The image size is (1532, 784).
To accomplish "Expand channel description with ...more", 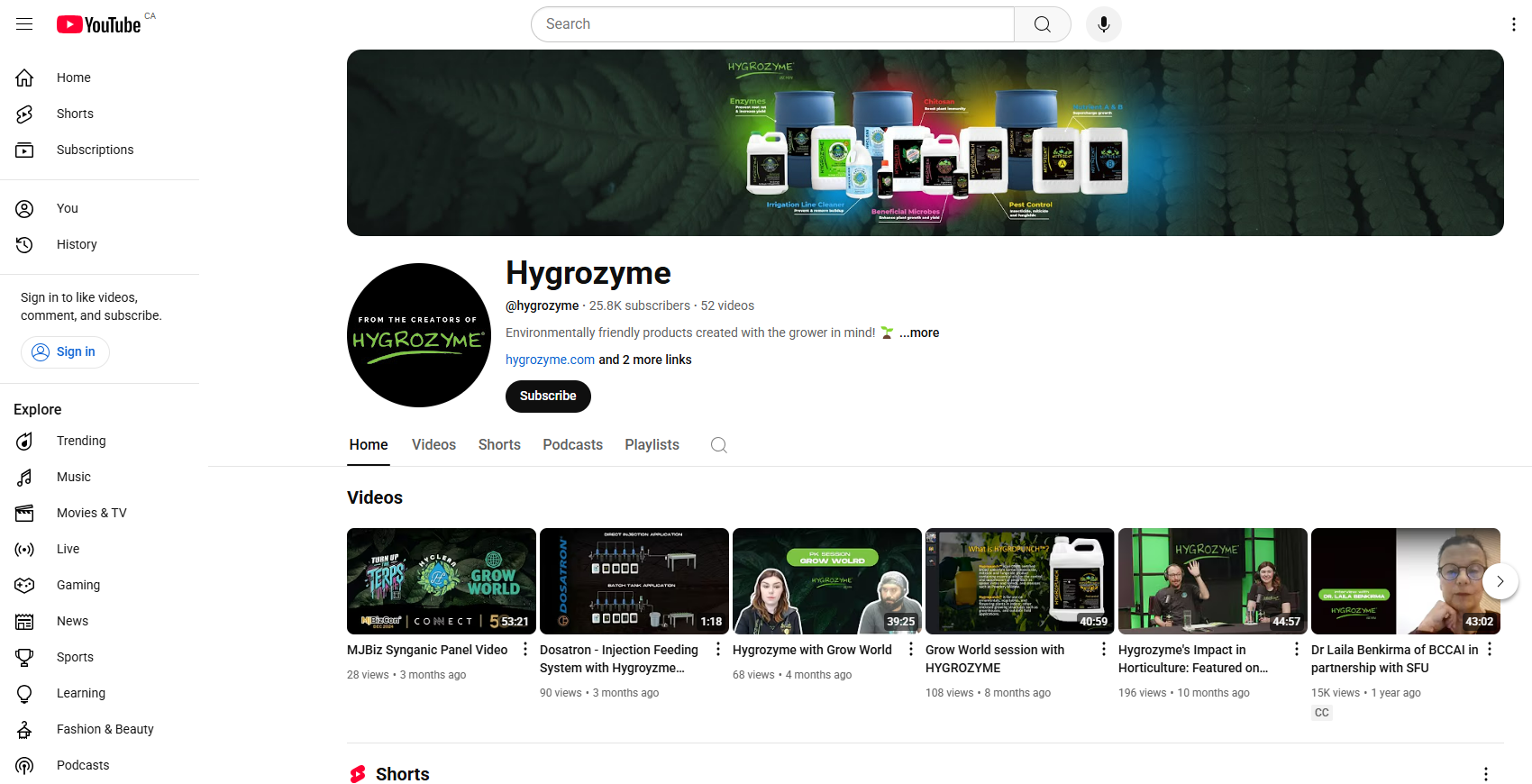I will 919,333.
